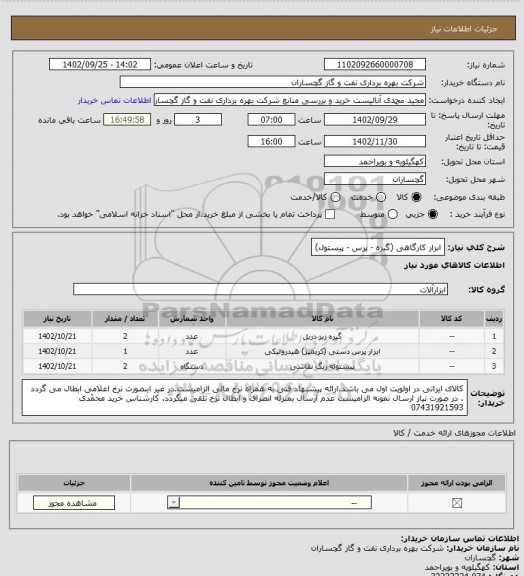
Task: Click the گروه کالا field ابزارآلات
Action: click(x=260, y=289)
